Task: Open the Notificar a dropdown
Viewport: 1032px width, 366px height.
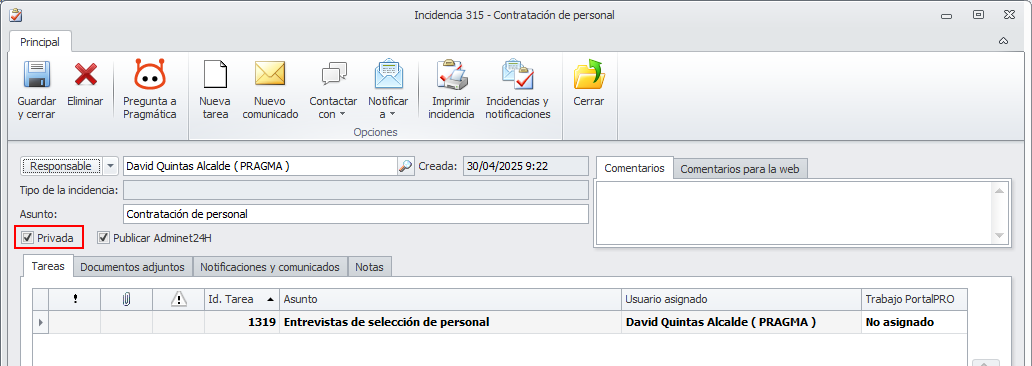Action: point(388,90)
